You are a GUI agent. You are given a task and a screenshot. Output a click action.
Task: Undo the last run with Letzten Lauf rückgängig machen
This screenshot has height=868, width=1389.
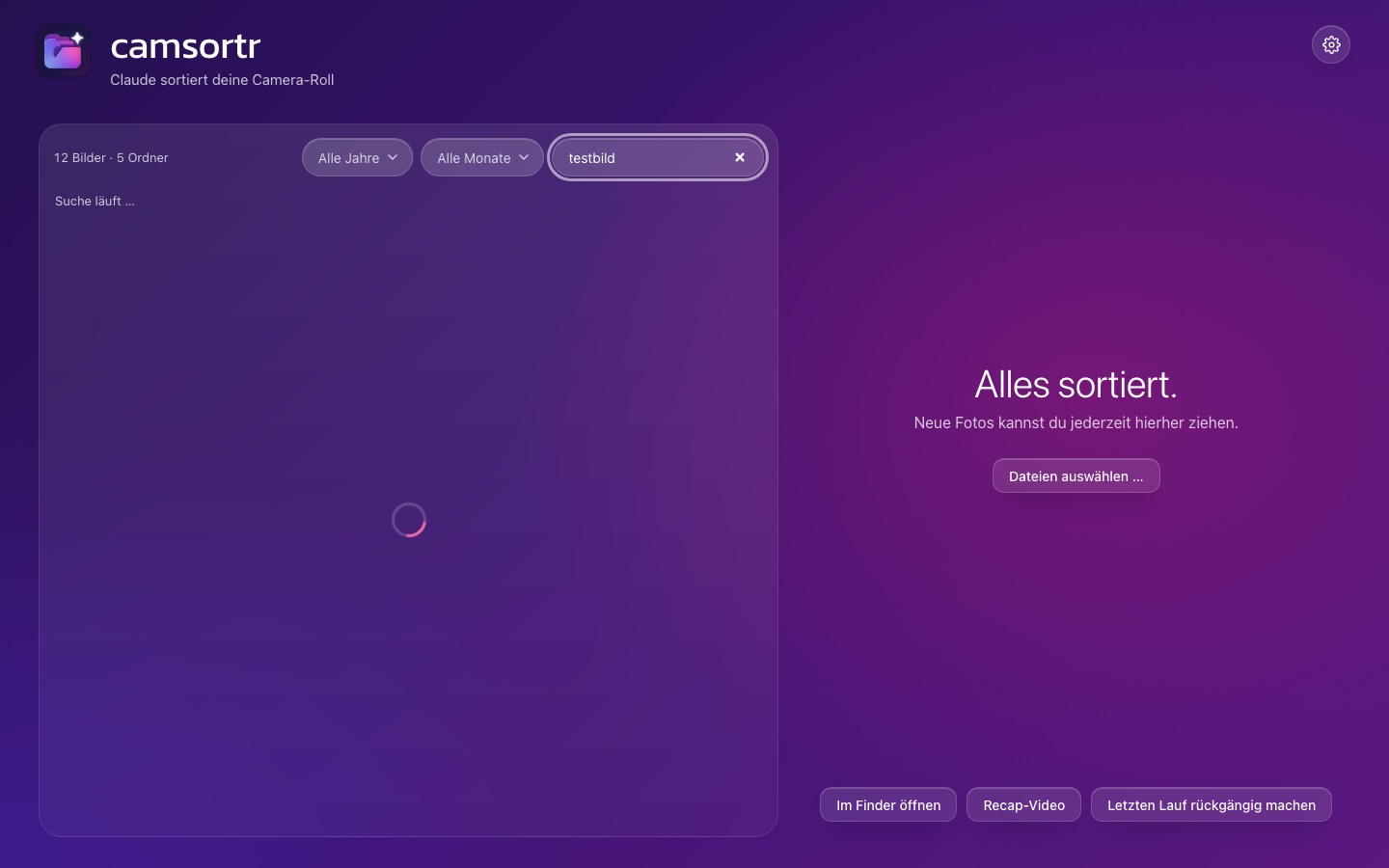pos(1211,805)
